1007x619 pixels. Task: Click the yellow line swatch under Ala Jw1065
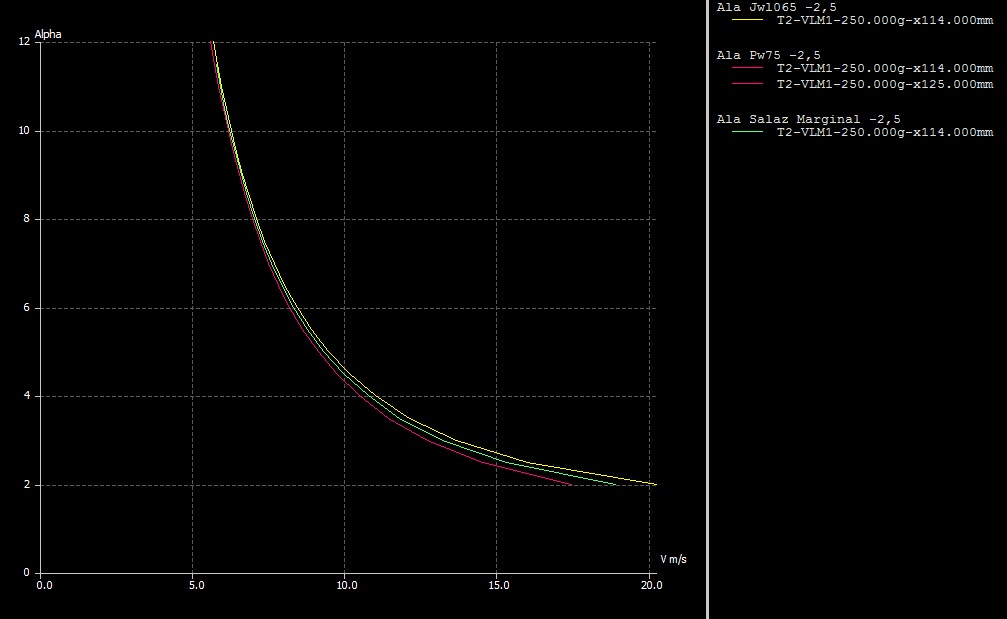click(x=747, y=20)
